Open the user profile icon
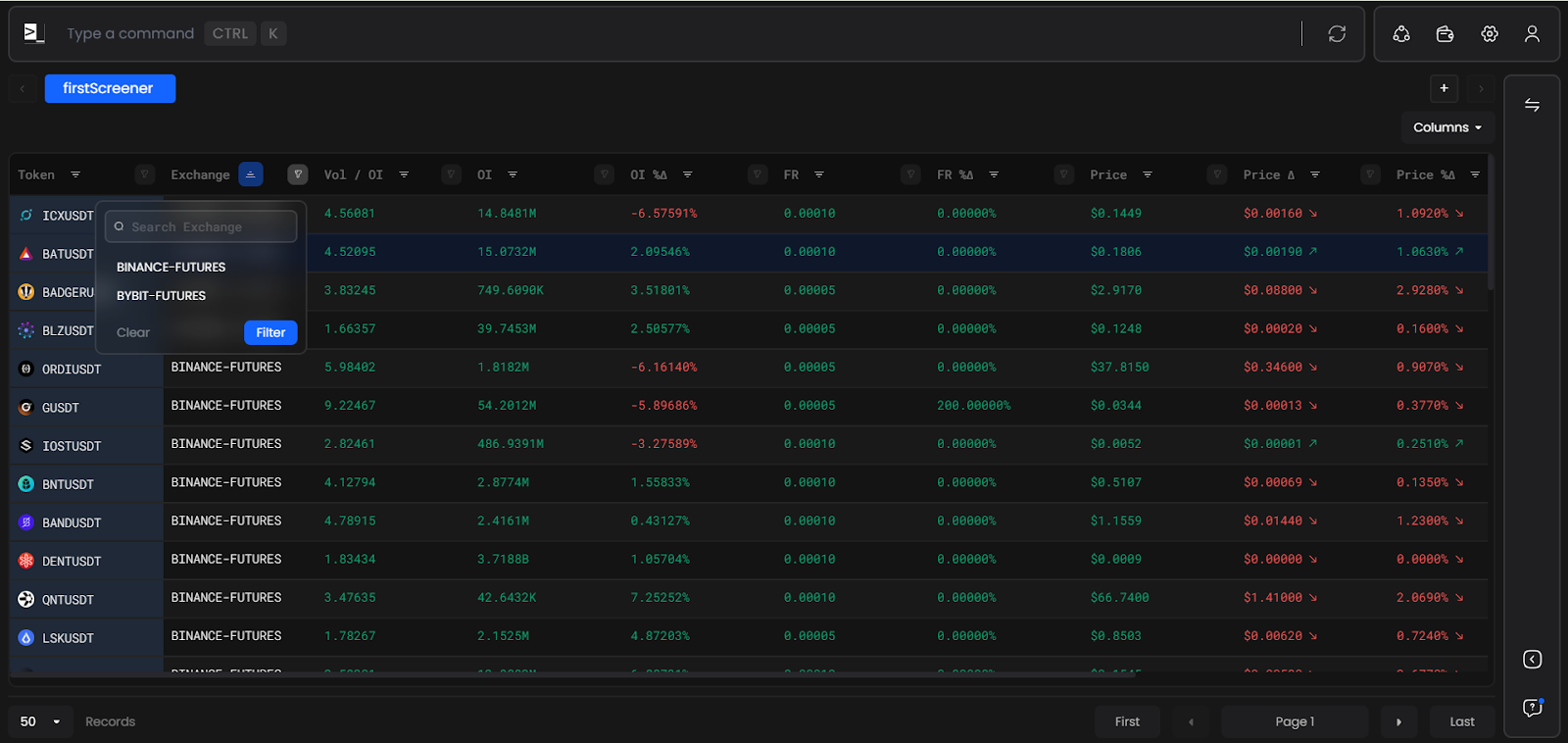 coord(1532,34)
